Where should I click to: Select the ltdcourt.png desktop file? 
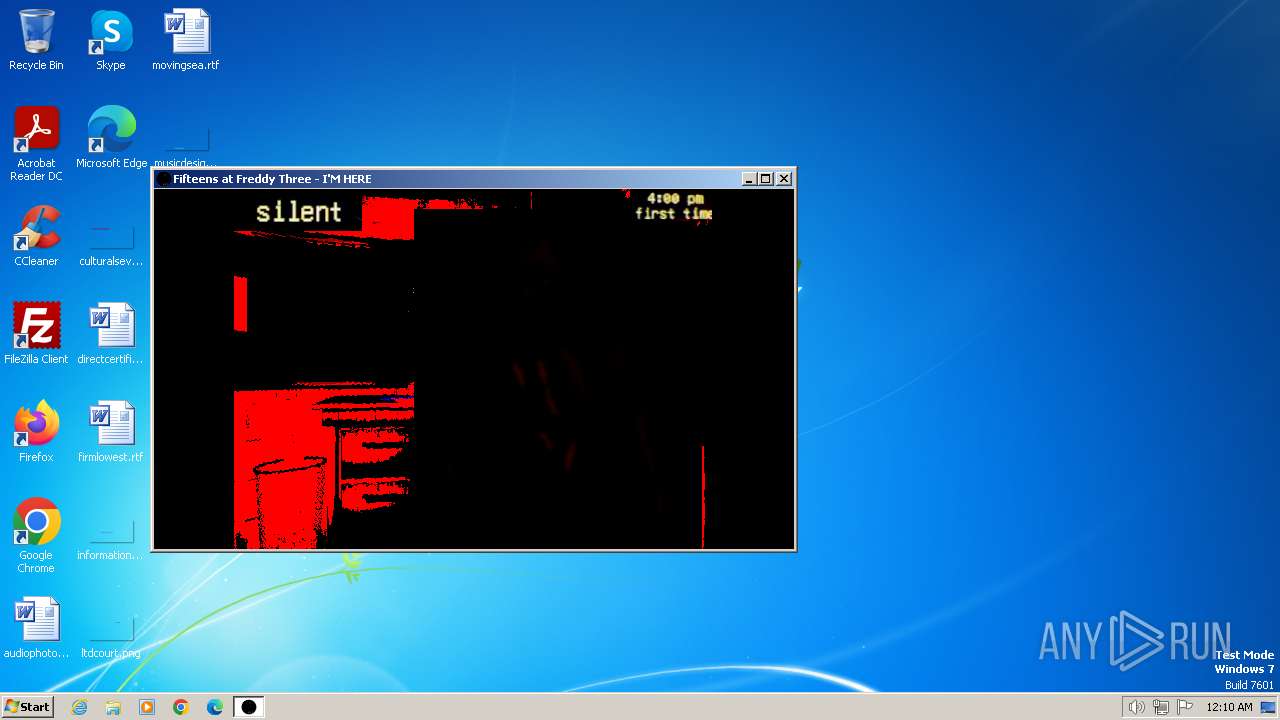[111, 635]
